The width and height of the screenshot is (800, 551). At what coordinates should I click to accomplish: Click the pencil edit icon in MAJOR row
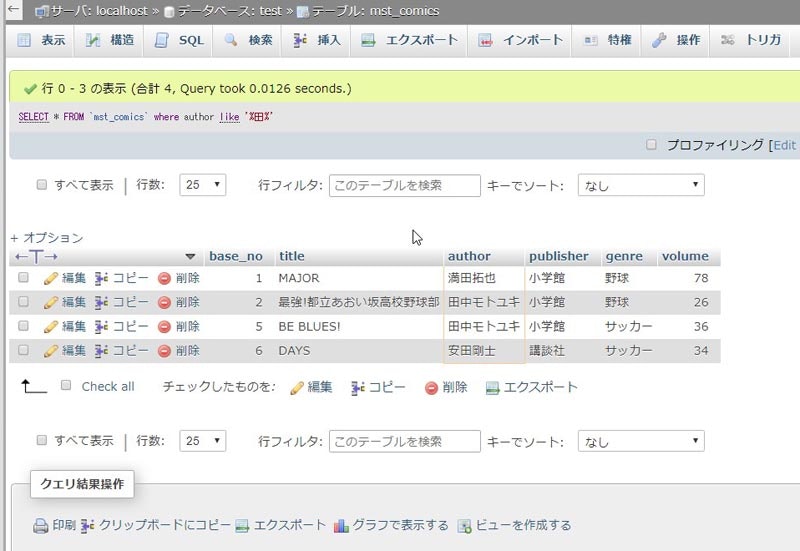click(51, 279)
